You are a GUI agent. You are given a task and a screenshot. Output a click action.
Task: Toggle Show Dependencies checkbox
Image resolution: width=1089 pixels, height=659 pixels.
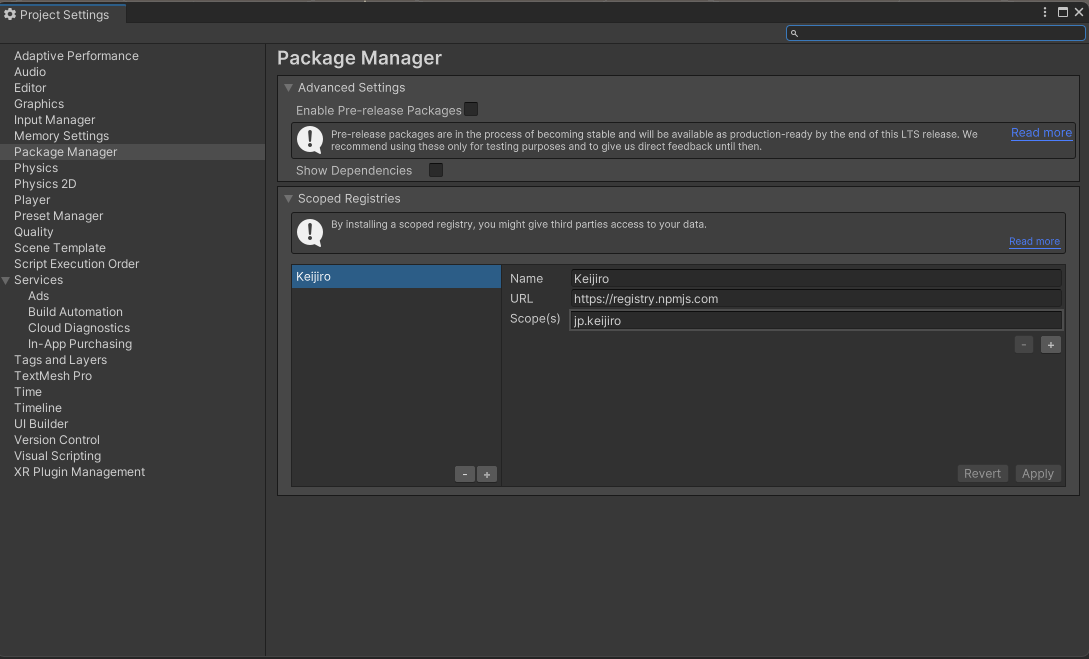pos(435,170)
